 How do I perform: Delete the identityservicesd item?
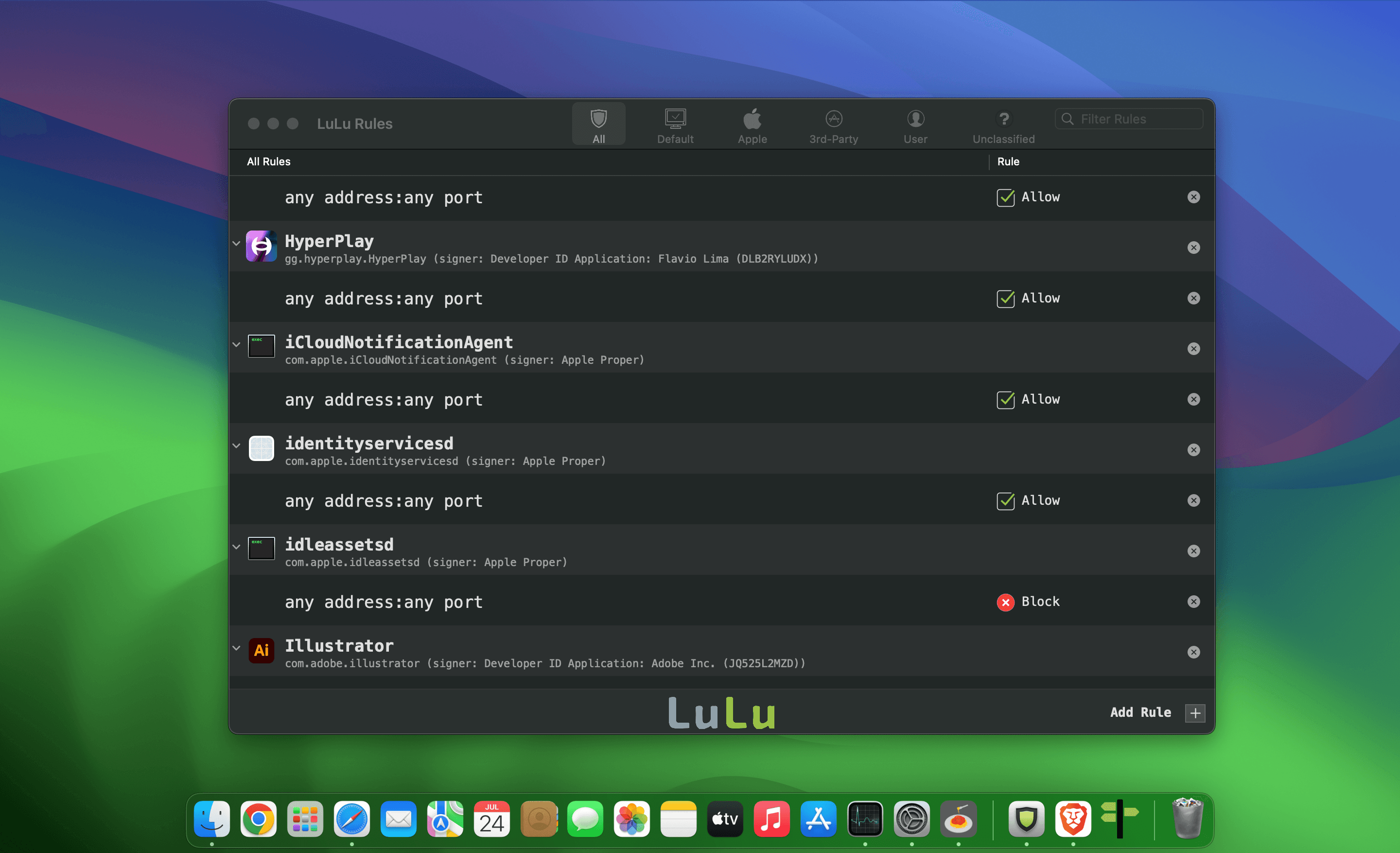point(1193,449)
